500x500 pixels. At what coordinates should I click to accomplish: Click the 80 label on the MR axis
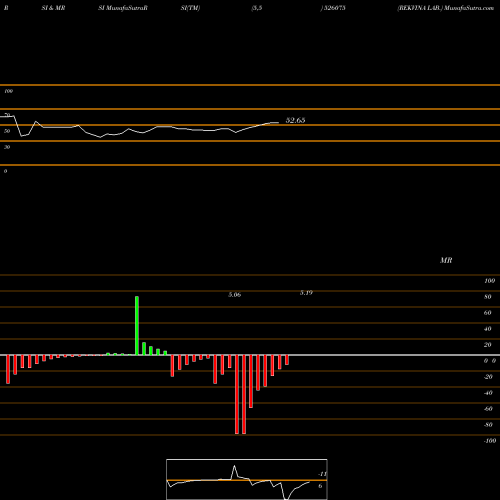click(x=488, y=297)
